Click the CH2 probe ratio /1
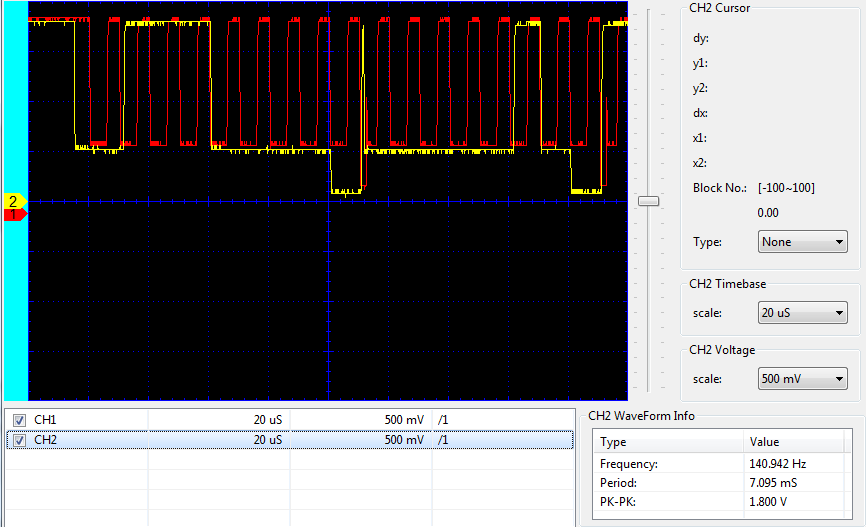Viewport: 866px width, 527px height. (x=443, y=440)
